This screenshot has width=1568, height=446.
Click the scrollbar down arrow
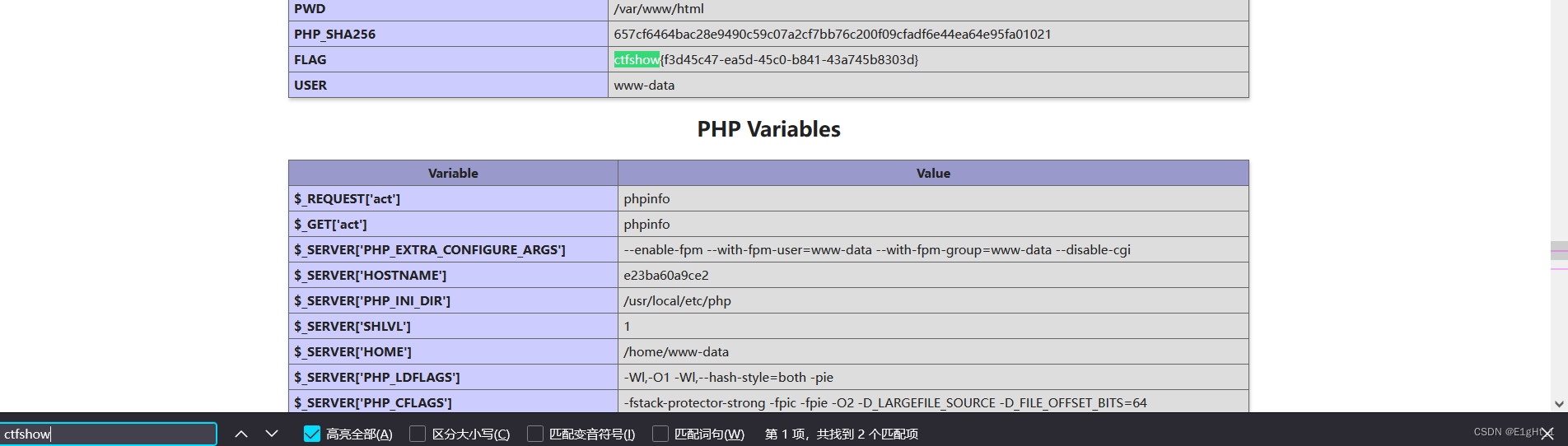(x=1559, y=404)
